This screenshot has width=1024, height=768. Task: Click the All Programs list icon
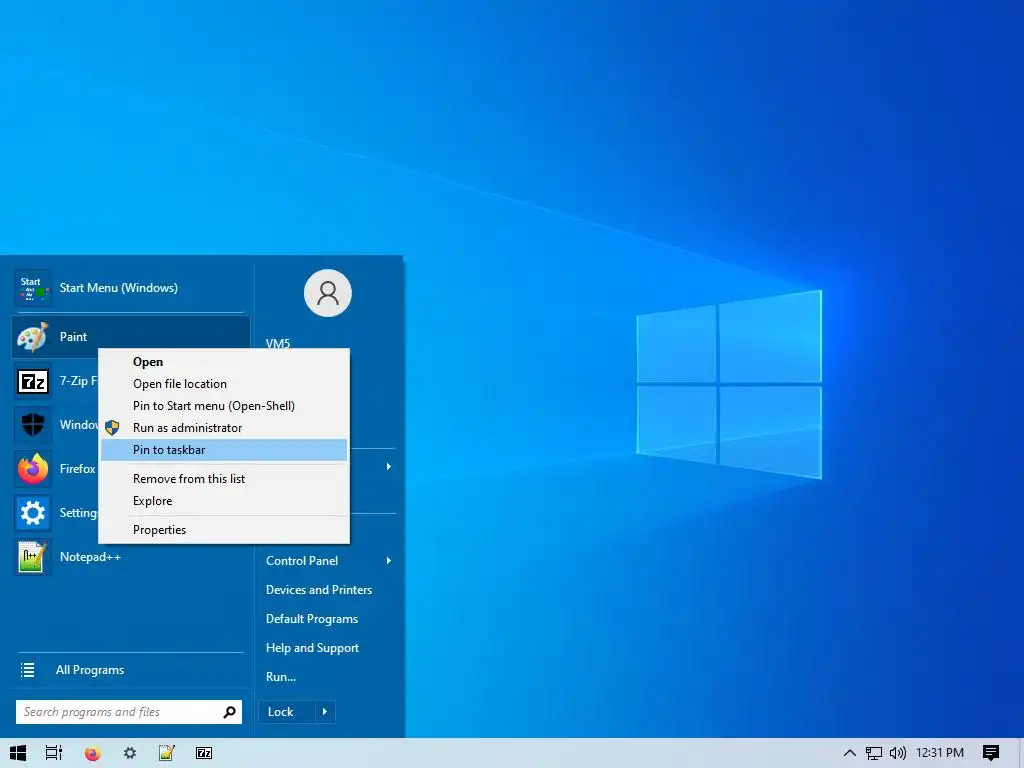click(x=27, y=669)
